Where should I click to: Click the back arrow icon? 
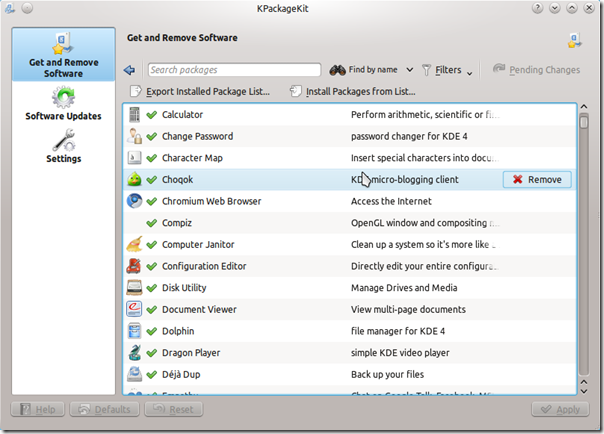click(x=130, y=70)
